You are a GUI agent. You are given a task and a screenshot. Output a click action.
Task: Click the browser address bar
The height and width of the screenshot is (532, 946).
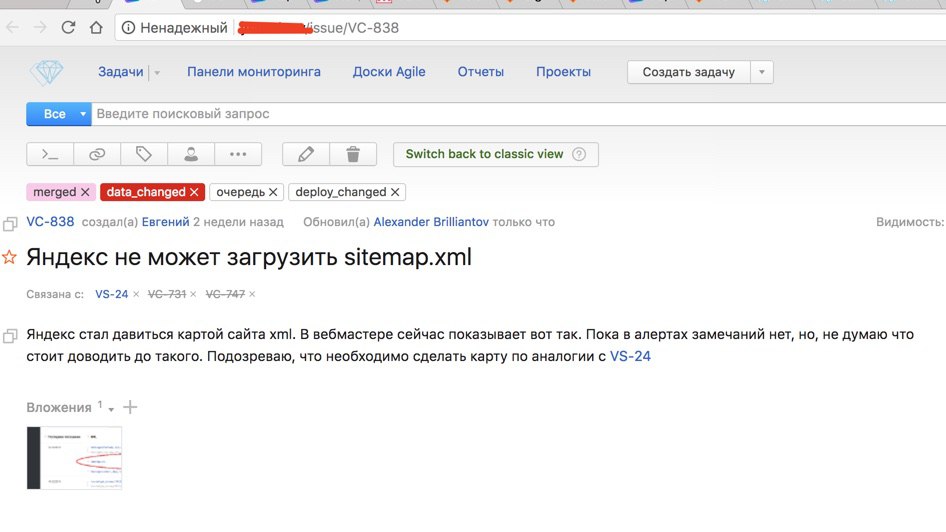(x=531, y=28)
